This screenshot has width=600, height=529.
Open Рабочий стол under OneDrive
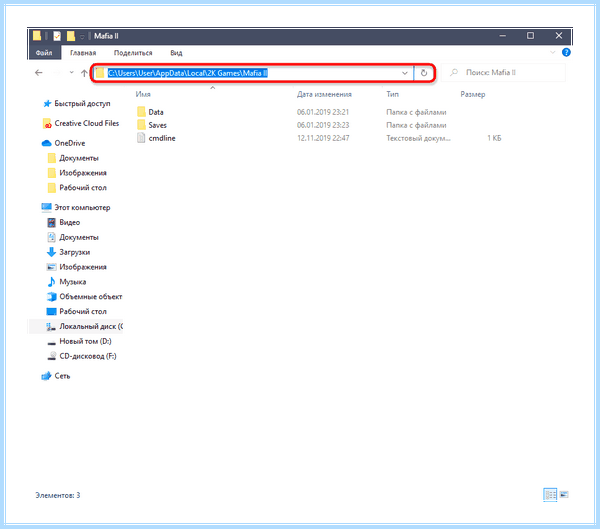tap(83, 188)
